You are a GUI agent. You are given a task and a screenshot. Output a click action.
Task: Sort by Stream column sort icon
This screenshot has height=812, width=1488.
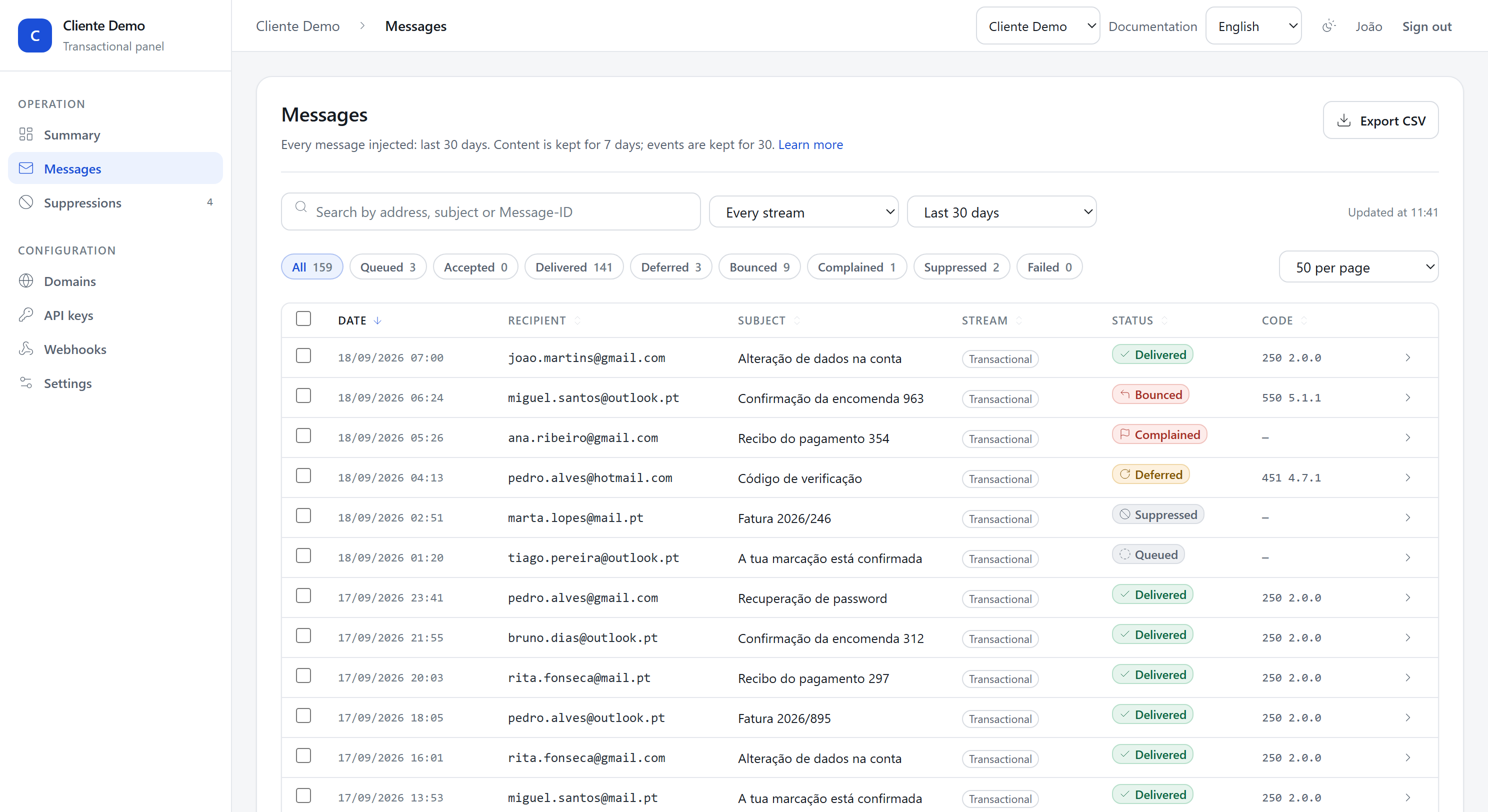pyautogui.click(x=1019, y=320)
